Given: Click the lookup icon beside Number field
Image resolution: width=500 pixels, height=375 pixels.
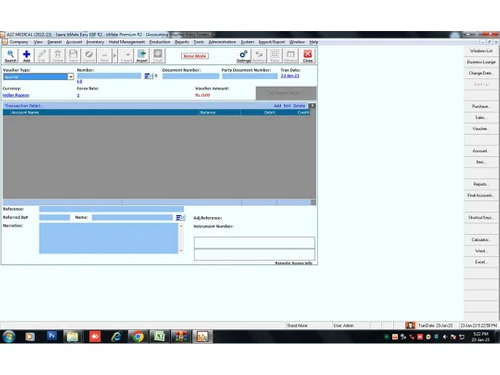Looking at the screenshot, I should (148, 76).
